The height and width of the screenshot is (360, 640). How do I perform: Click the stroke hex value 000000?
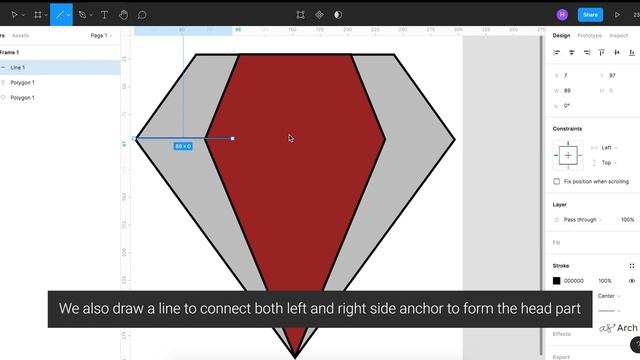coord(573,281)
